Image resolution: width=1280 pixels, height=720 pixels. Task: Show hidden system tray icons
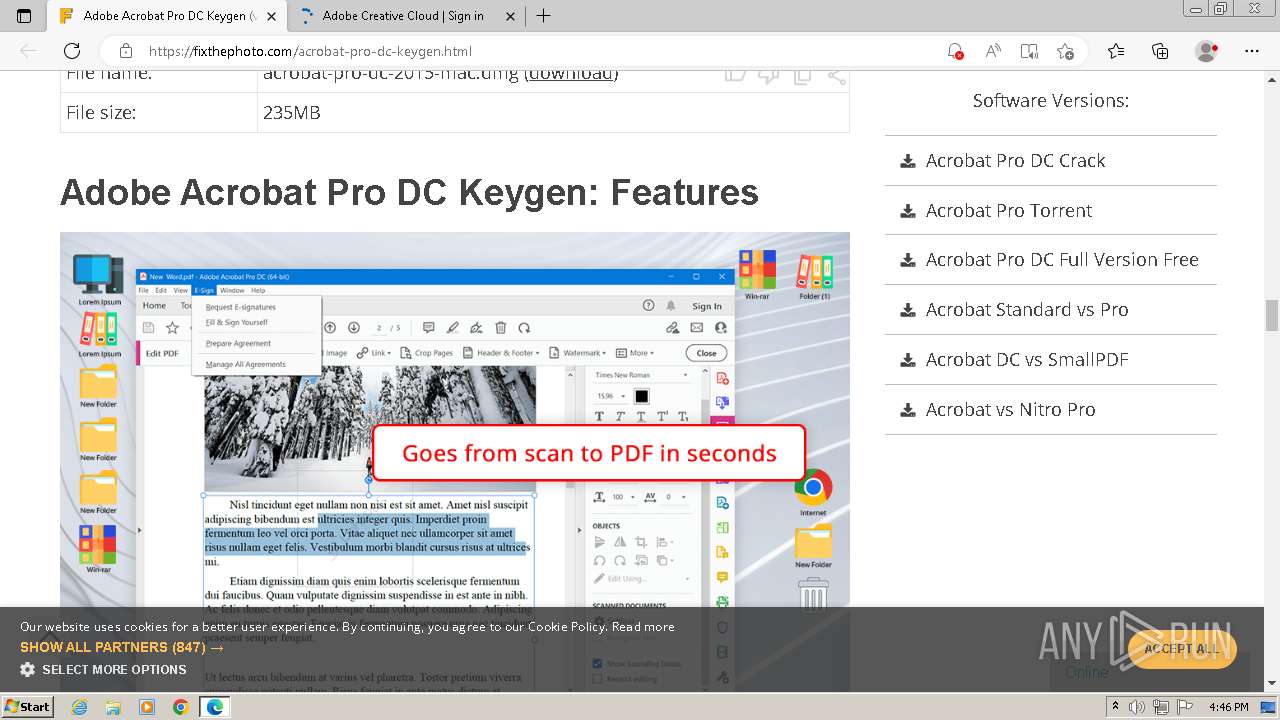tap(1116, 707)
